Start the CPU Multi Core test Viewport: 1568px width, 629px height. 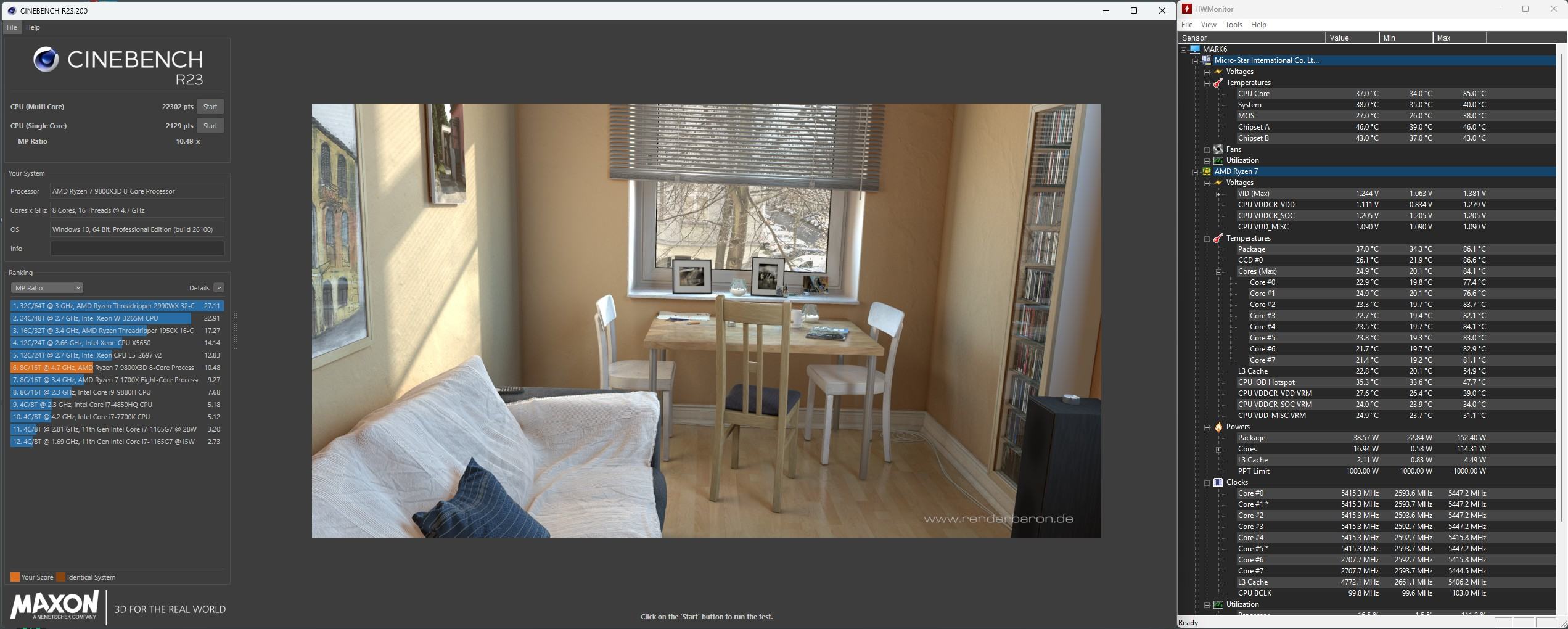pyautogui.click(x=210, y=107)
